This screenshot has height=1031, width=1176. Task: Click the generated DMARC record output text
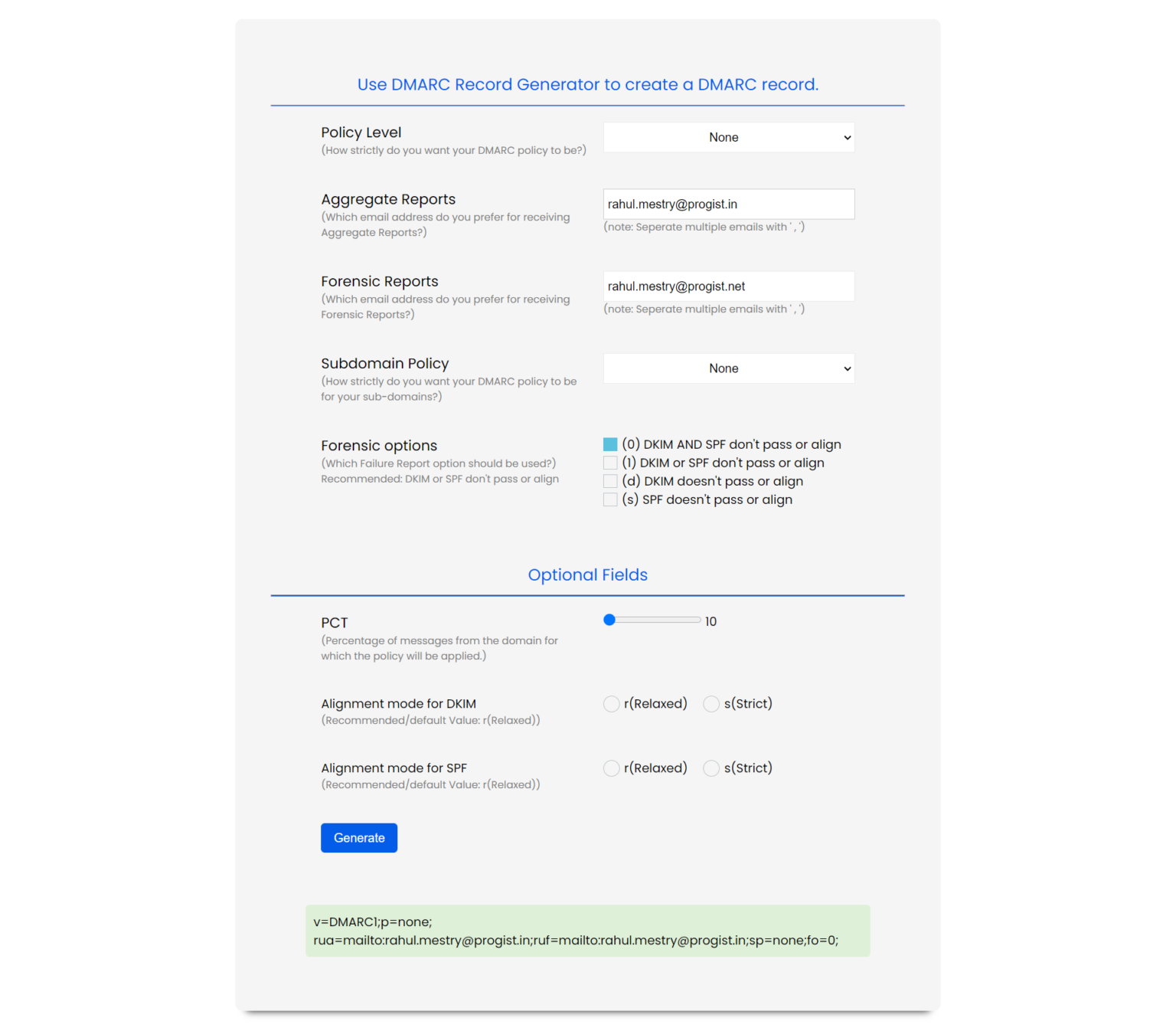tap(576, 931)
